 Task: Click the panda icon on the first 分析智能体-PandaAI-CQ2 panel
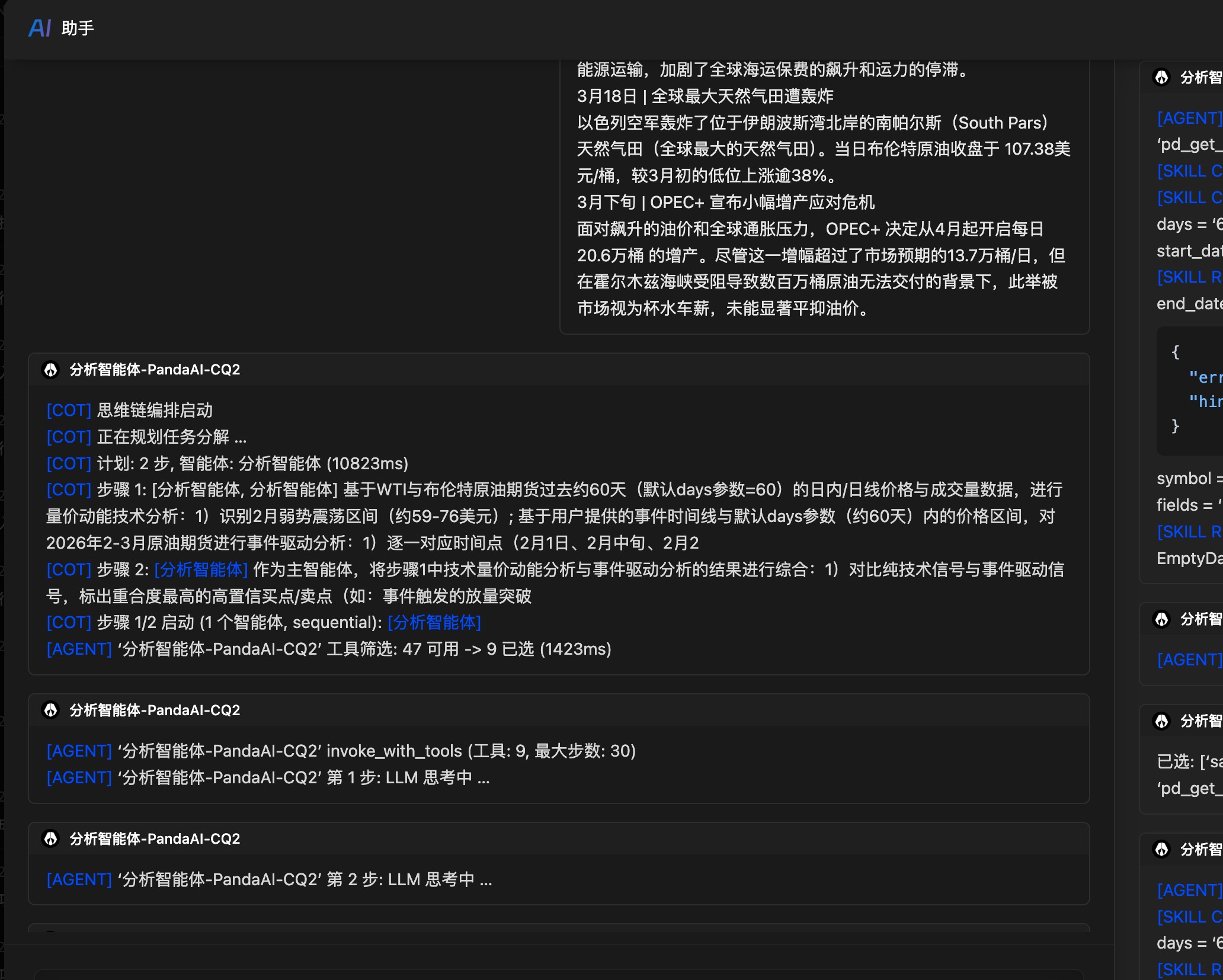(x=52, y=370)
